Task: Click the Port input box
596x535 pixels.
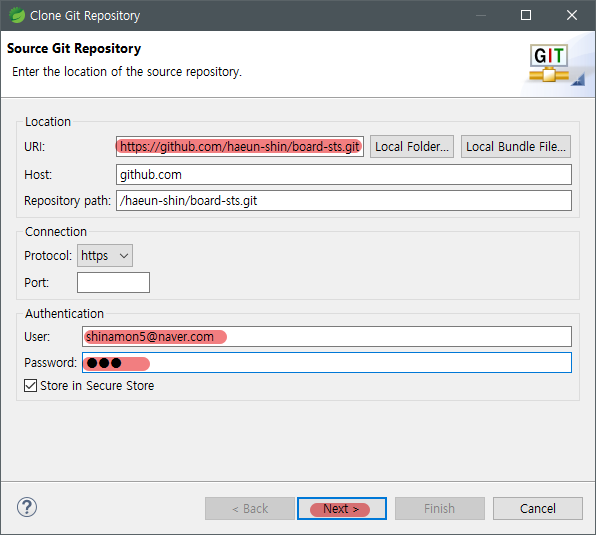Action: coord(113,282)
